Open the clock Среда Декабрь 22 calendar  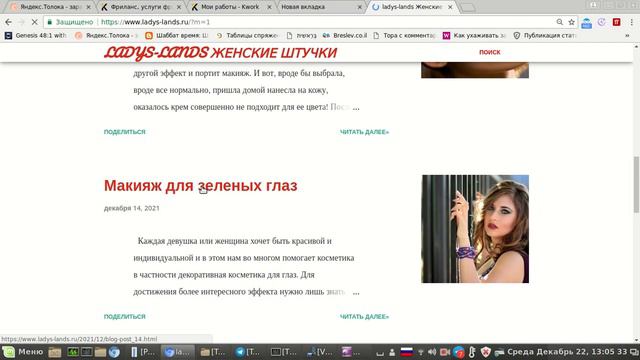(567, 352)
